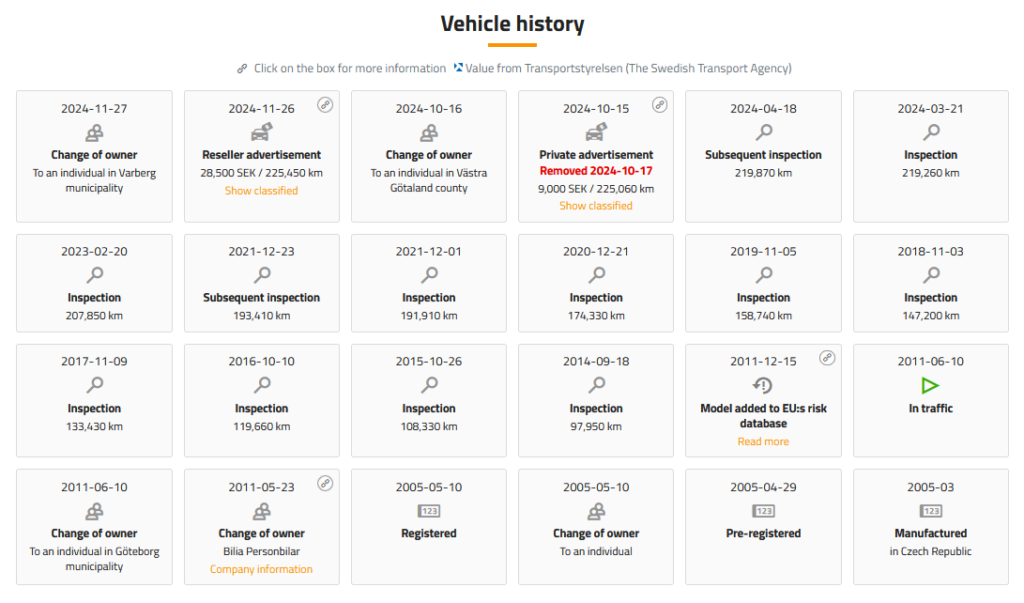This screenshot has height=603, width=1024.
Task: Click the registration plate icon for Manufactured
Action: 930,510
